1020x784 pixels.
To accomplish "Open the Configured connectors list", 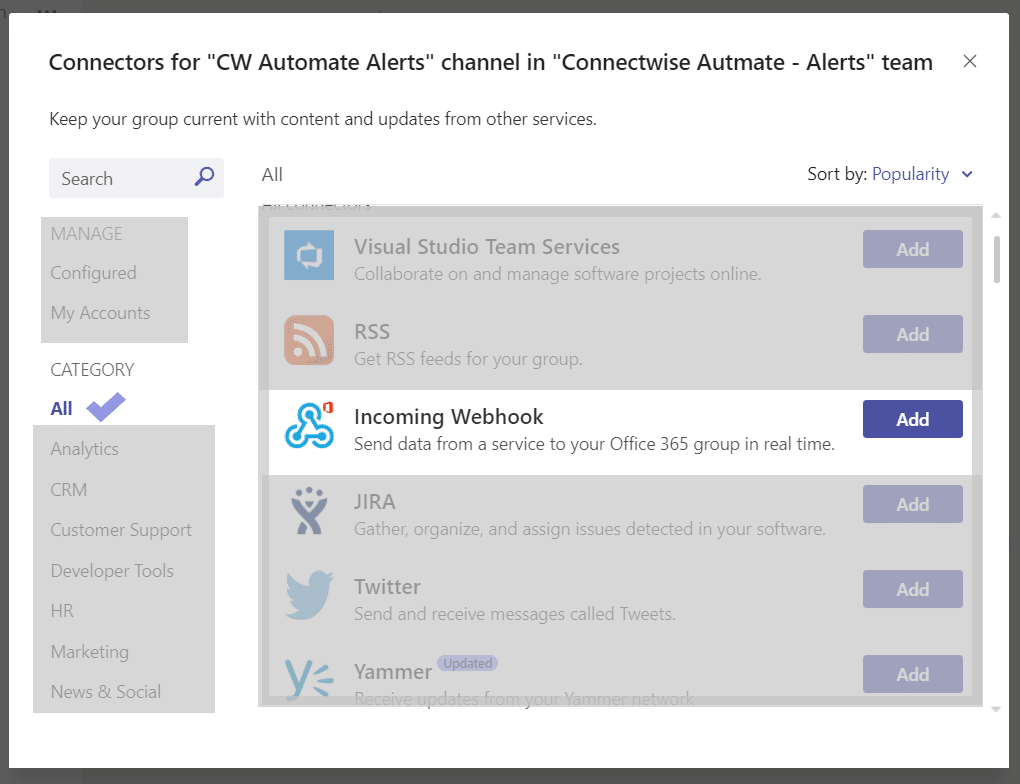I will [x=94, y=273].
